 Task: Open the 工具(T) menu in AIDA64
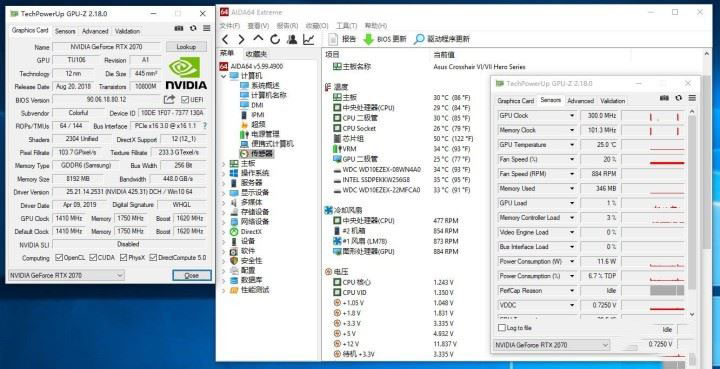pyautogui.click(x=346, y=26)
